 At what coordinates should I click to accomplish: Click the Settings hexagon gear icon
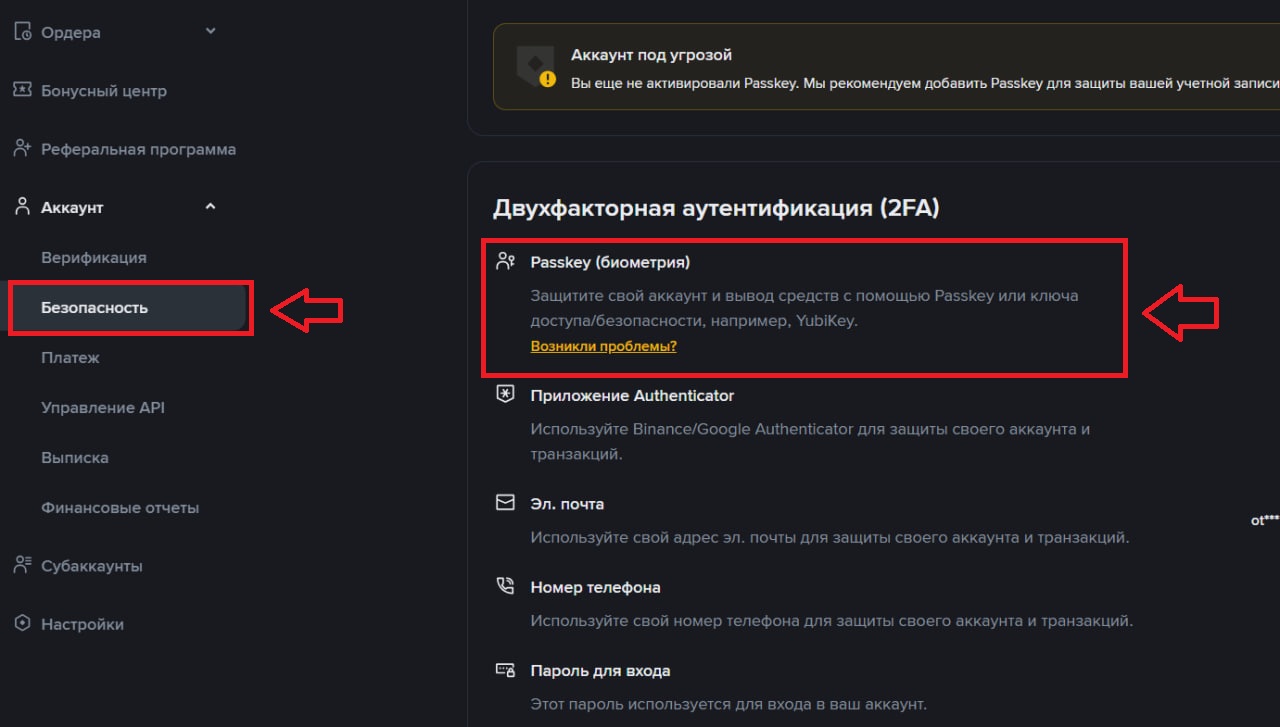tap(22, 623)
